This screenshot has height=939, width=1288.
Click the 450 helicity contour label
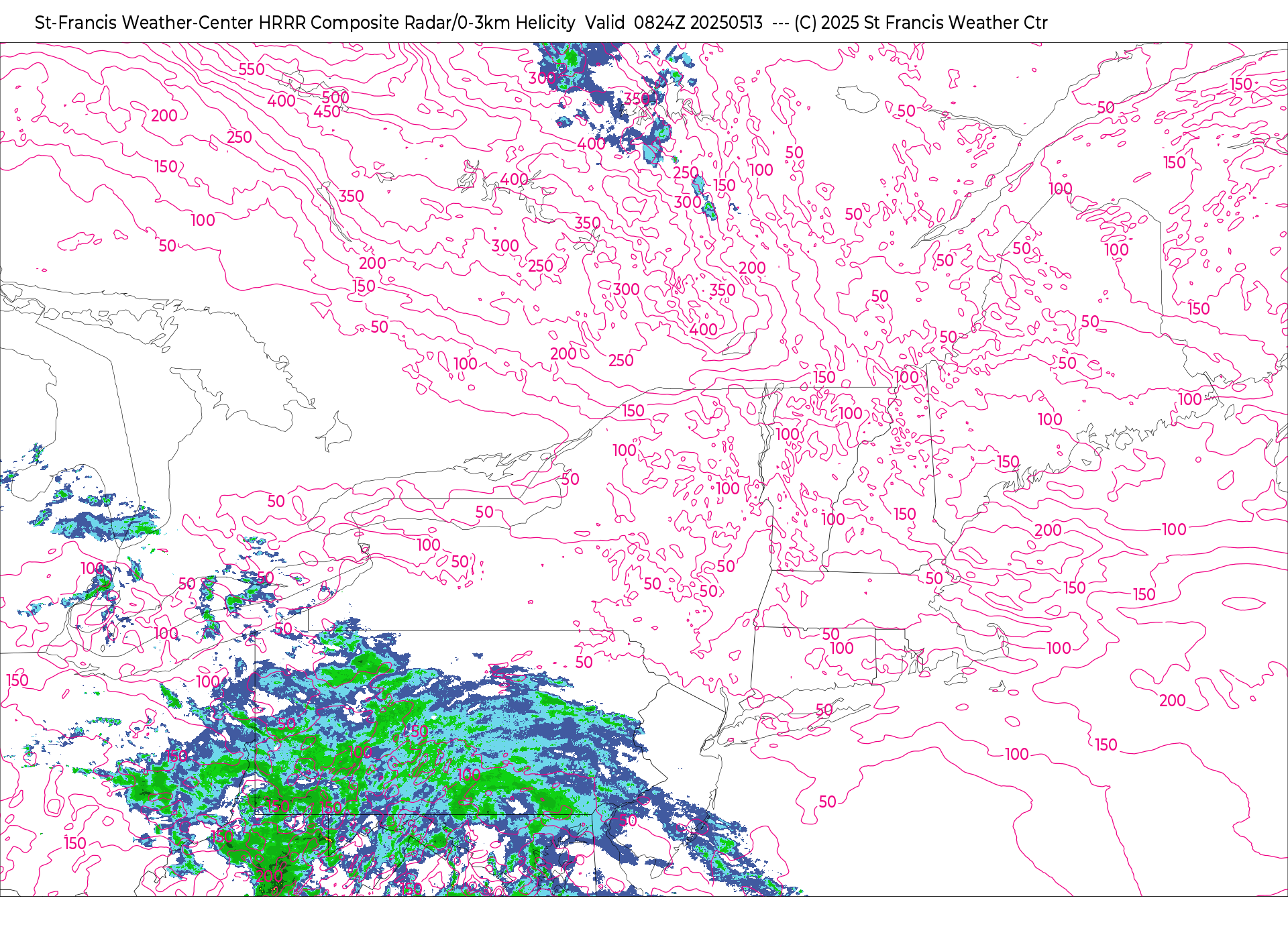pos(327,112)
